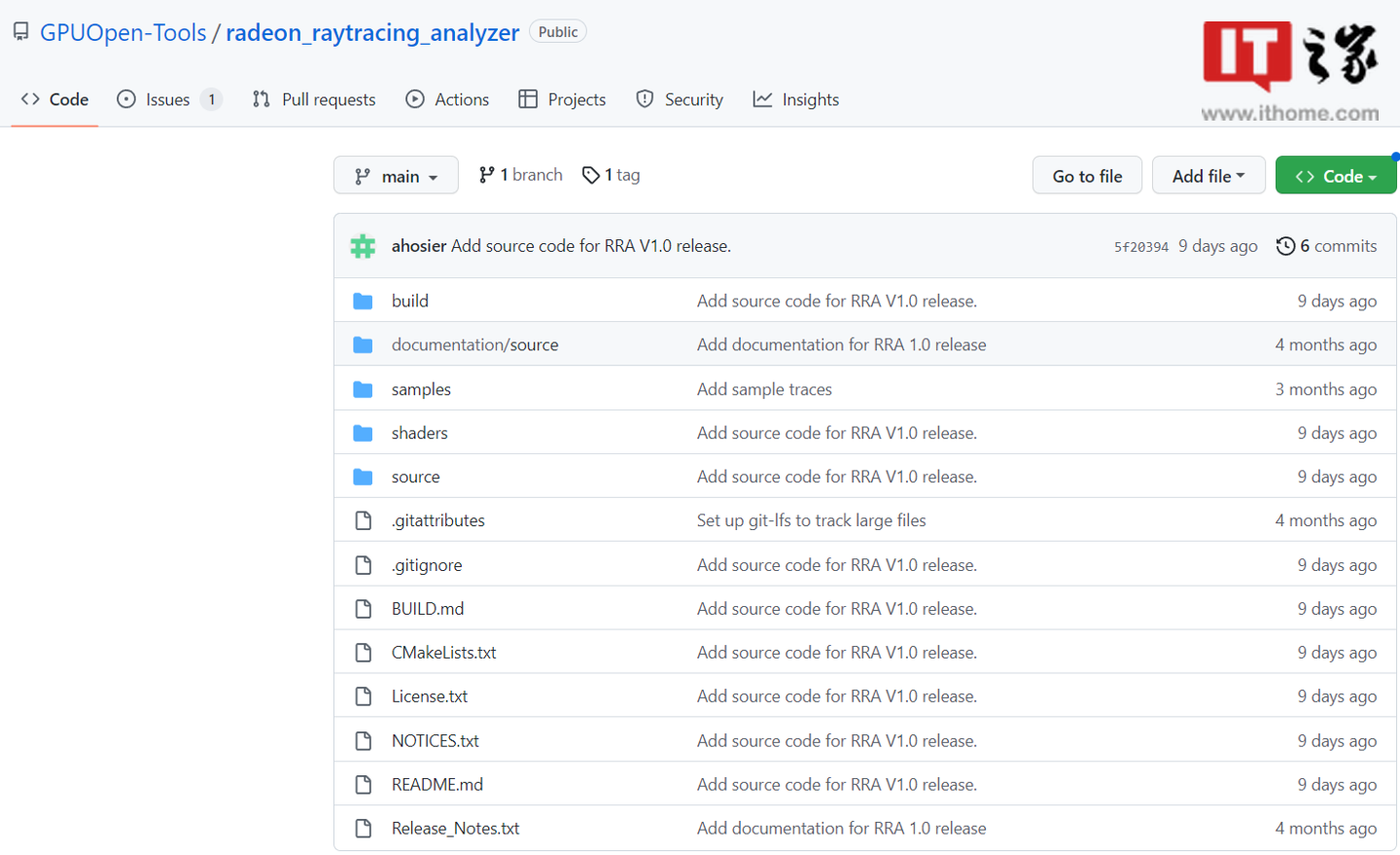
Task: Click the Actions play-circle icon
Action: (x=415, y=99)
